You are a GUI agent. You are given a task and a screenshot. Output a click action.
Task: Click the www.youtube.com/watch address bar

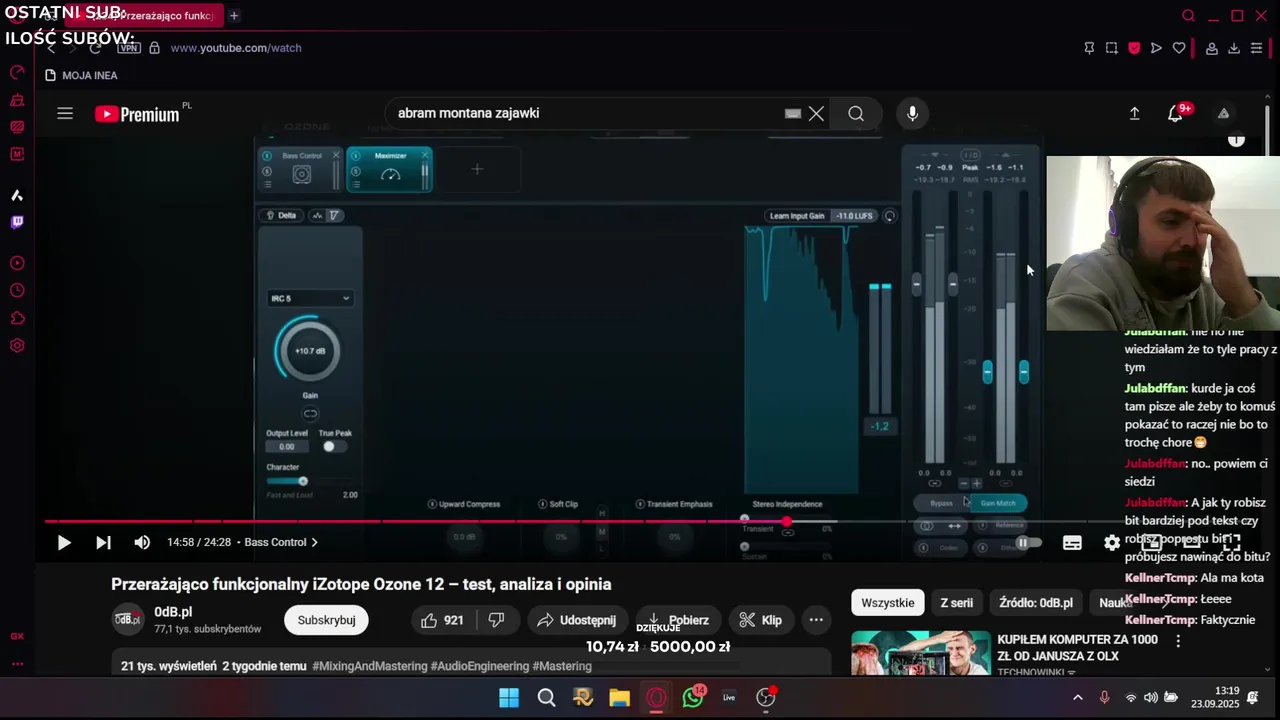pos(236,47)
